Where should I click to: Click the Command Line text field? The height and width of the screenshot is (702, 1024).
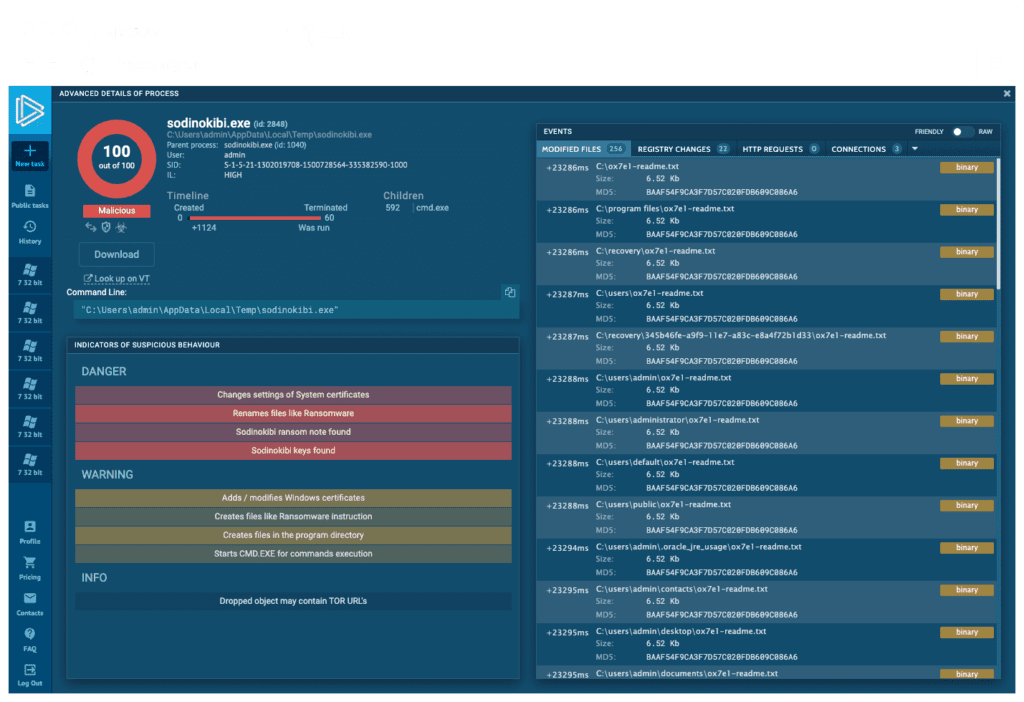[x=296, y=310]
